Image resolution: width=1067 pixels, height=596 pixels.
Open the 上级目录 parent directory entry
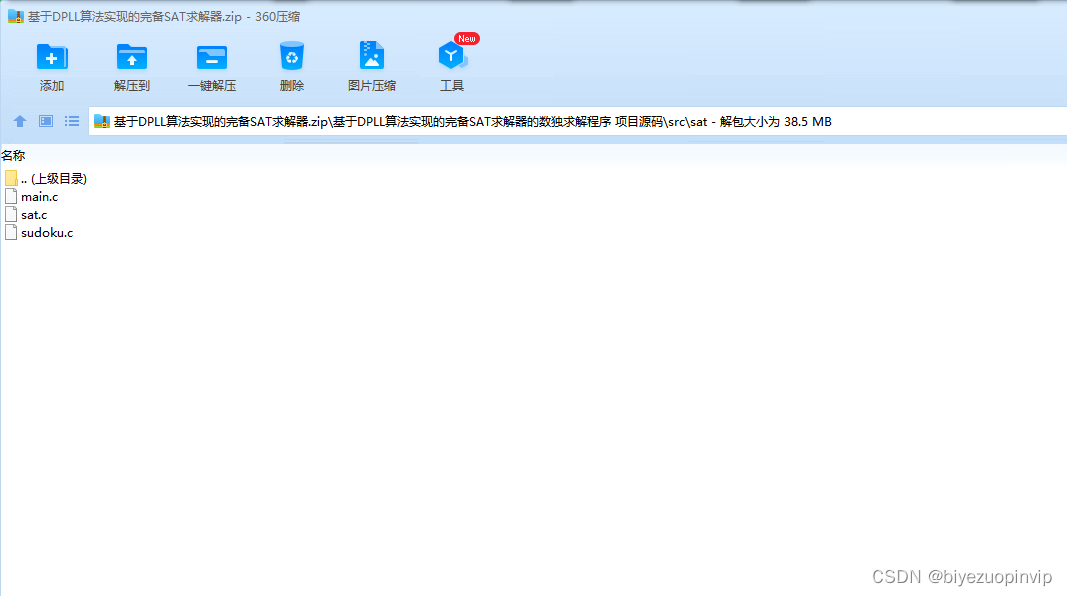click(57, 177)
